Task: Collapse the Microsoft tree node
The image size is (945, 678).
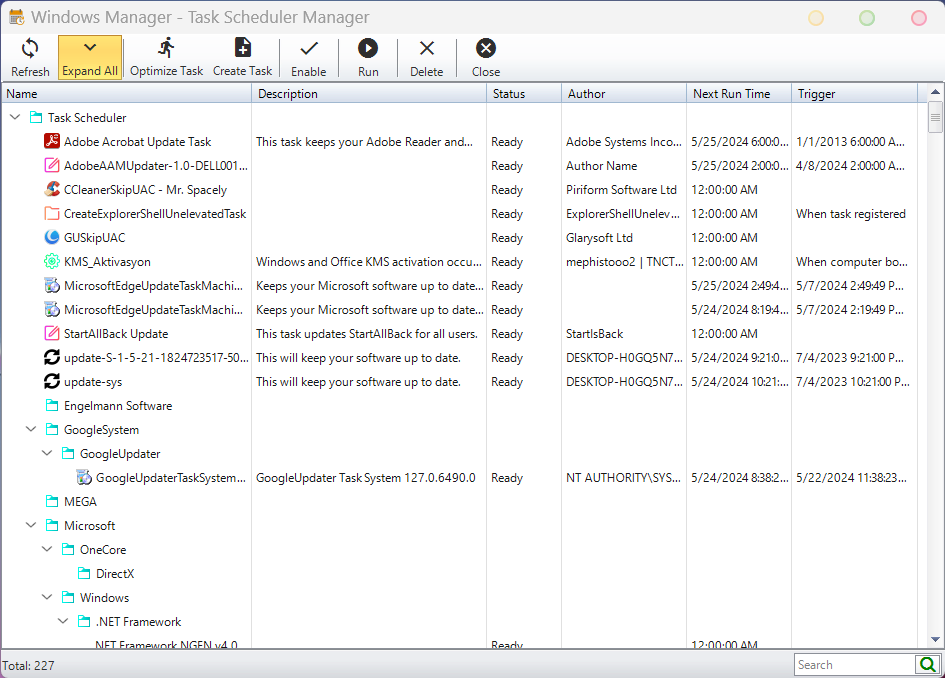Action: (x=31, y=525)
